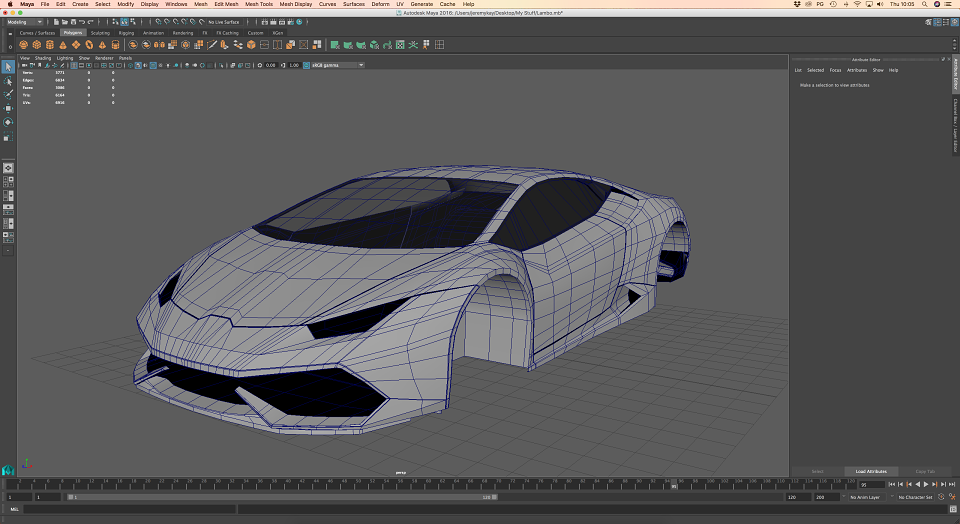This screenshot has height=524, width=960.
Task: Open the Mesh Tools menu
Action: click(x=259, y=4)
